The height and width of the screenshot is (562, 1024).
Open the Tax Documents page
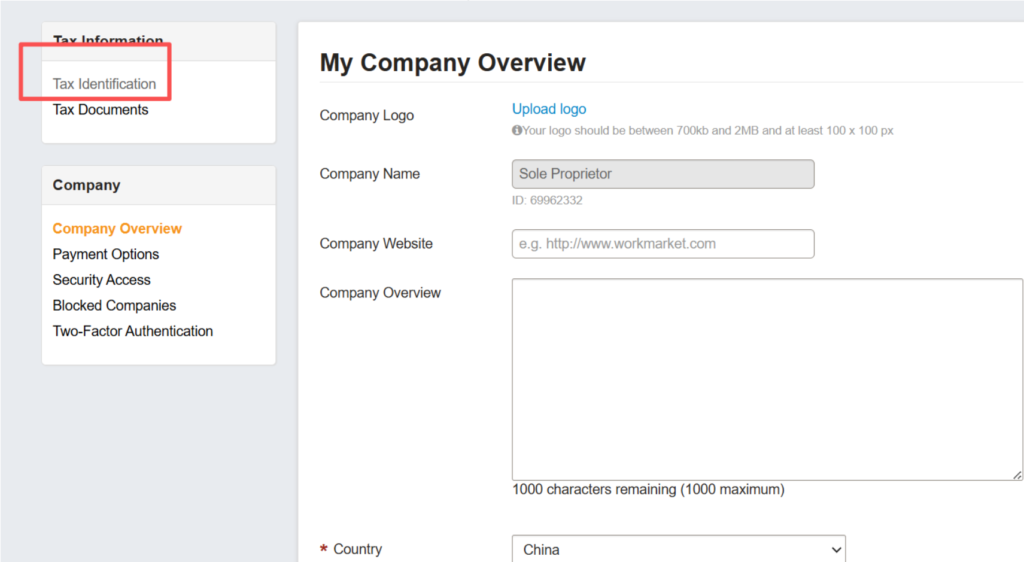pos(100,110)
